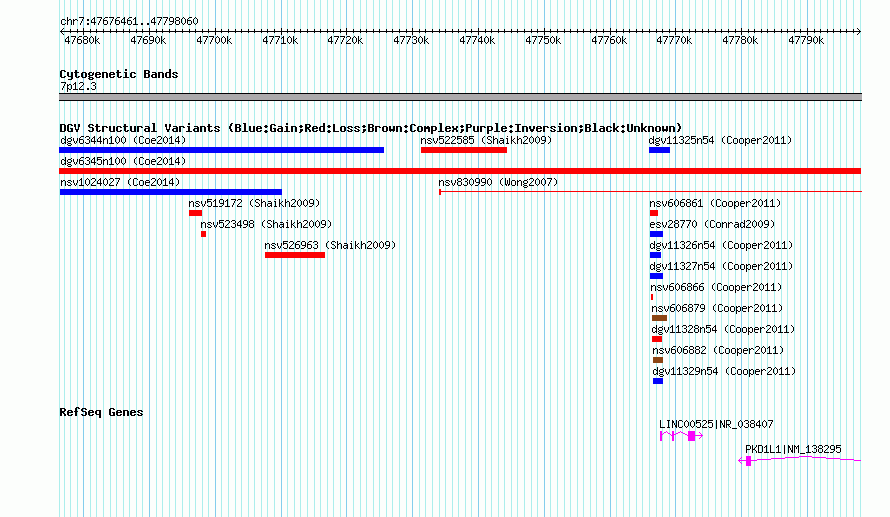
Task: Click the 47790k ruler tick label
Action: point(806,40)
